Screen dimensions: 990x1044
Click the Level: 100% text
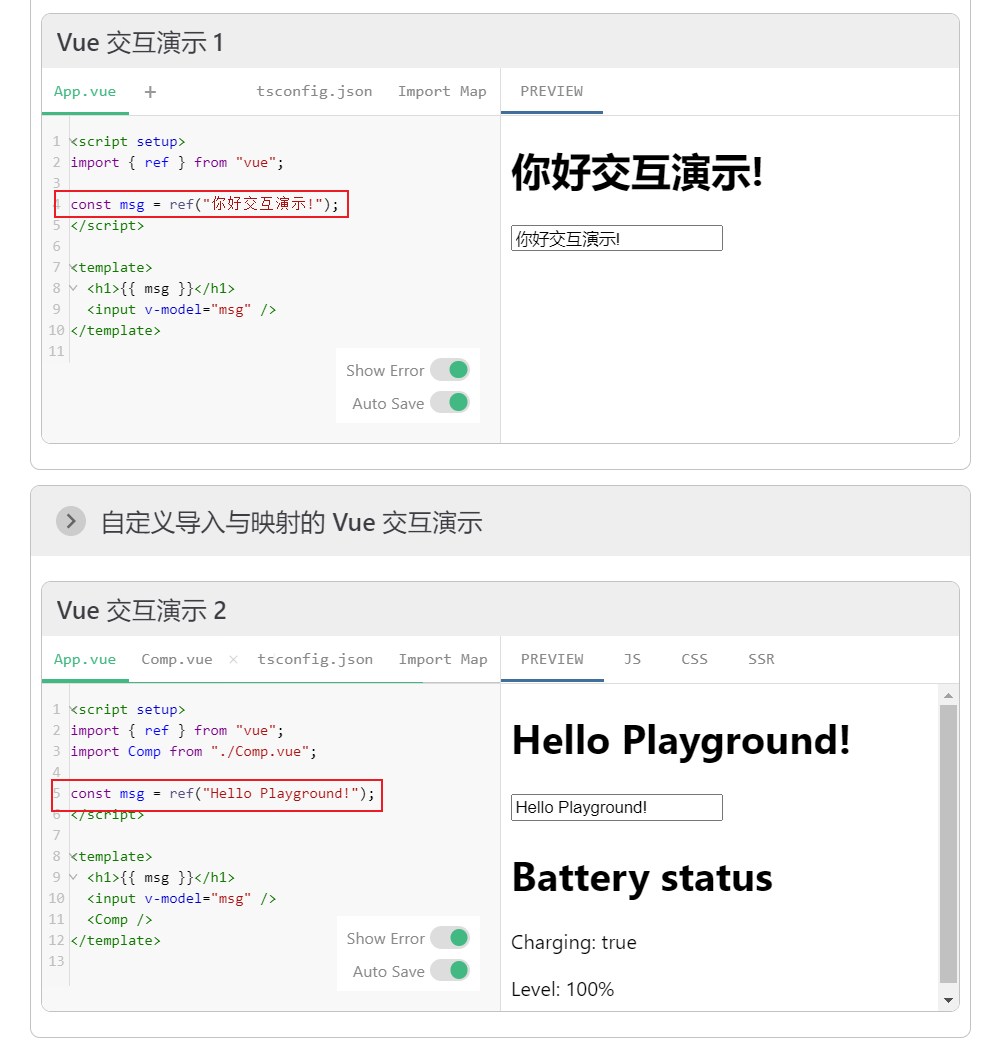pos(563,989)
